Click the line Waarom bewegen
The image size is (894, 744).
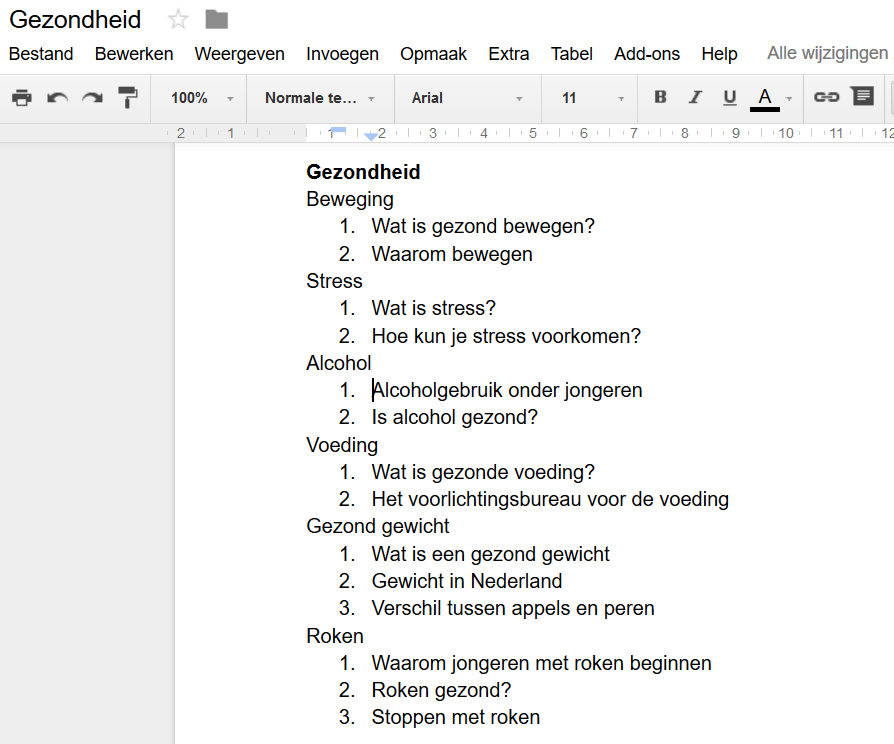pyautogui.click(x=452, y=254)
